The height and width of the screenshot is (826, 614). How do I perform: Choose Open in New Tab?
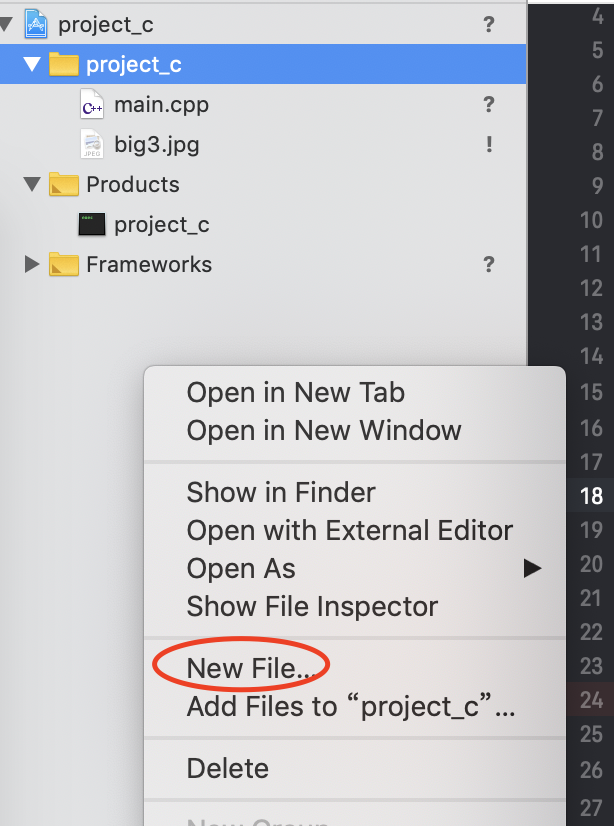[x=295, y=393]
